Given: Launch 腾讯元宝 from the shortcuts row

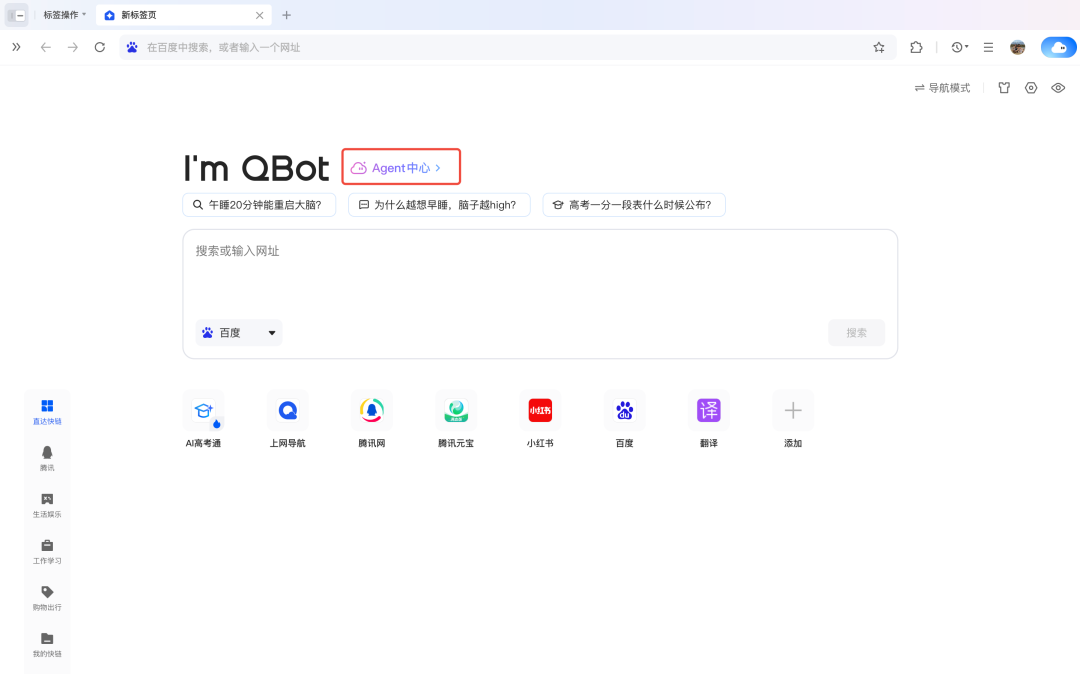Looking at the screenshot, I should pos(456,417).
